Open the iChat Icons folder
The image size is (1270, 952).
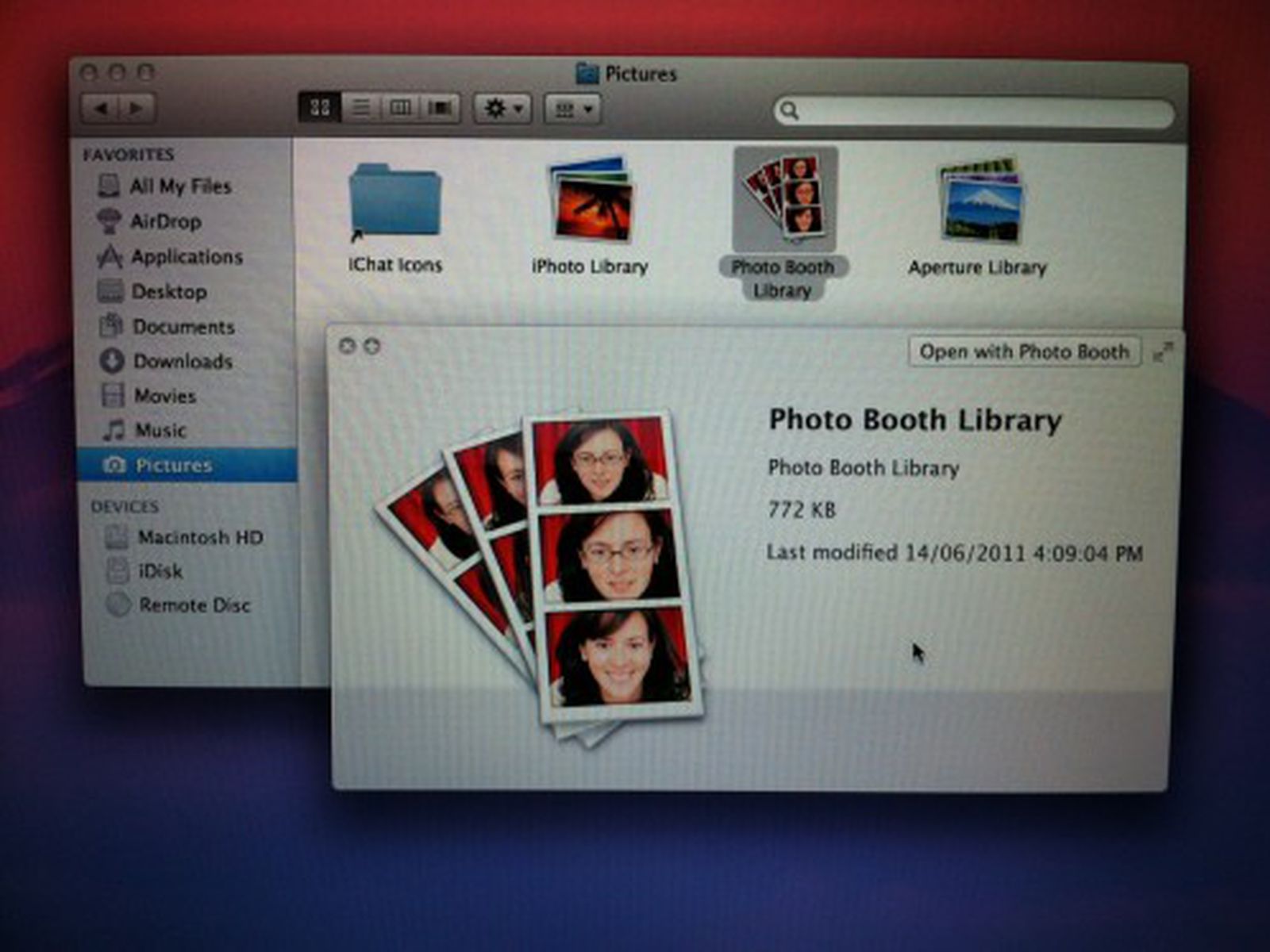[394, 203]
